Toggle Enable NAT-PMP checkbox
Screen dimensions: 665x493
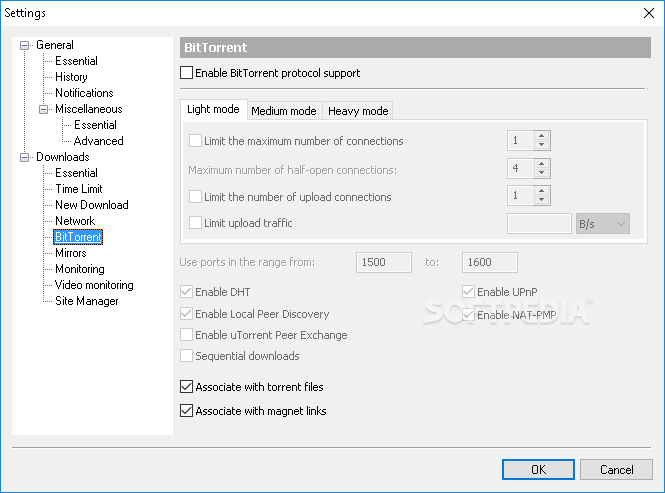pyautogui.click(x=468, y=314)
